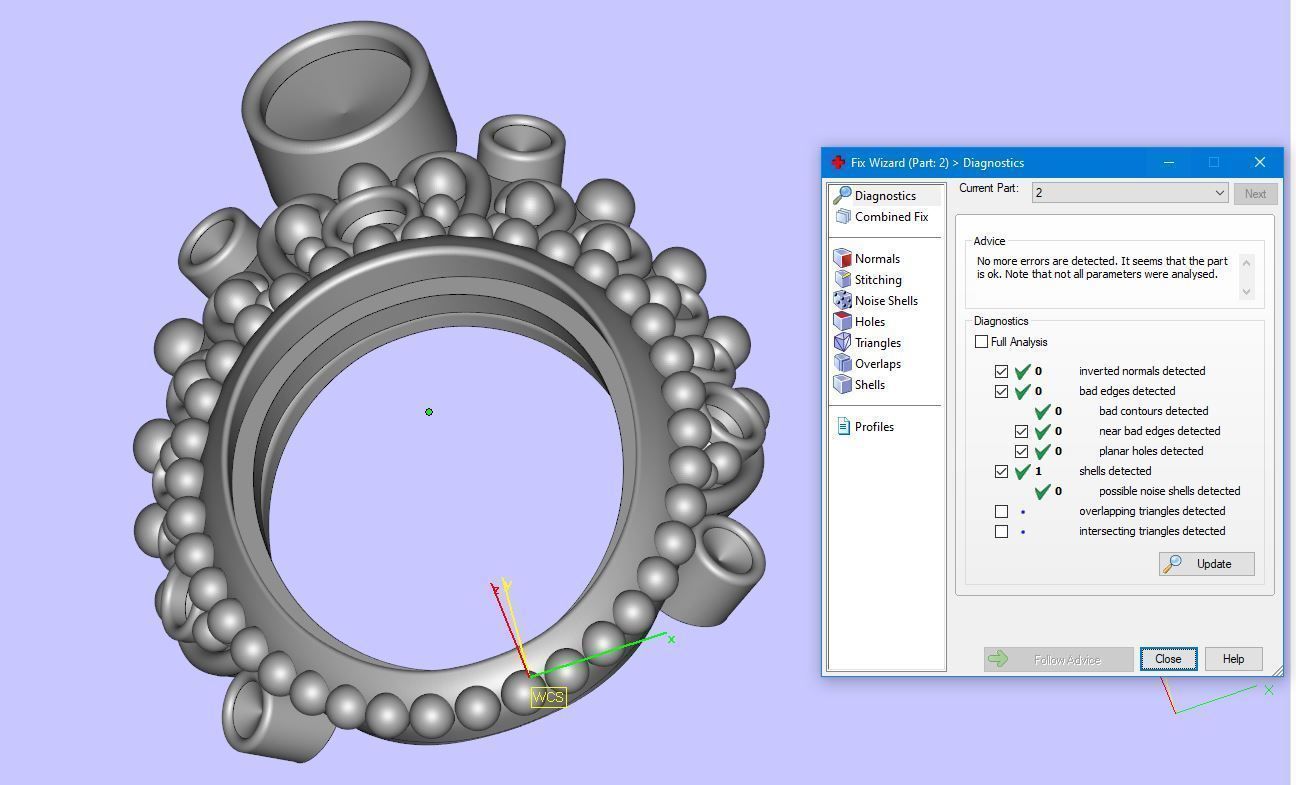
Task: Click the 'Current Part:' label
Action: (988, 188)
